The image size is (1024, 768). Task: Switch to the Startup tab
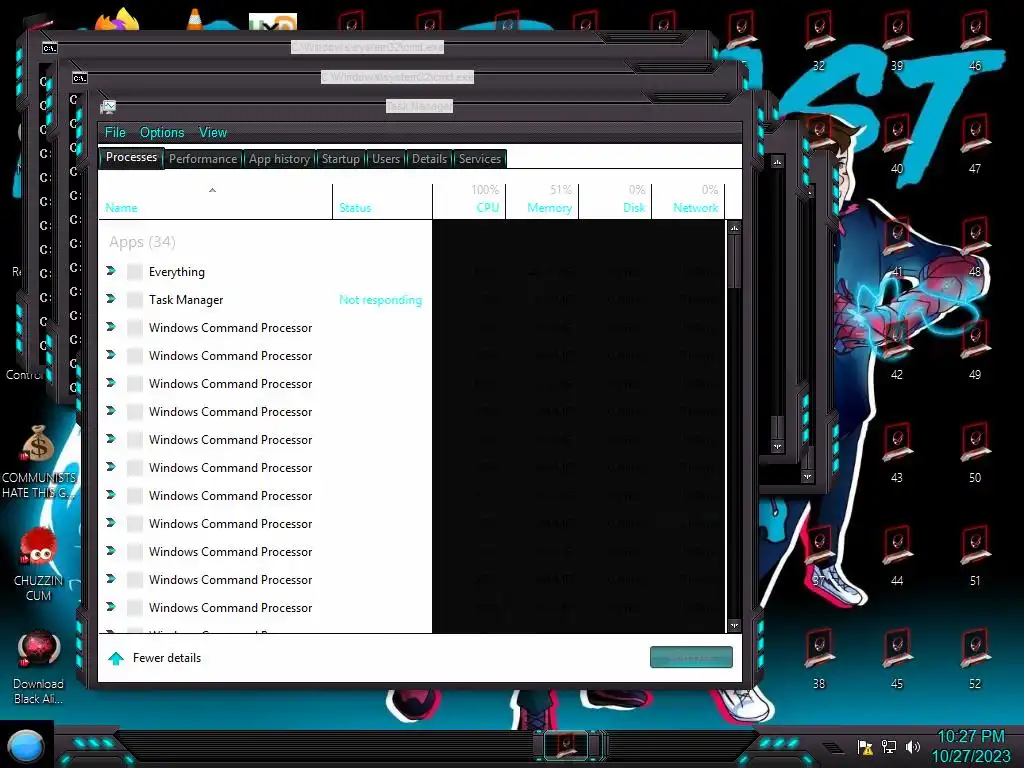(340, 159)
